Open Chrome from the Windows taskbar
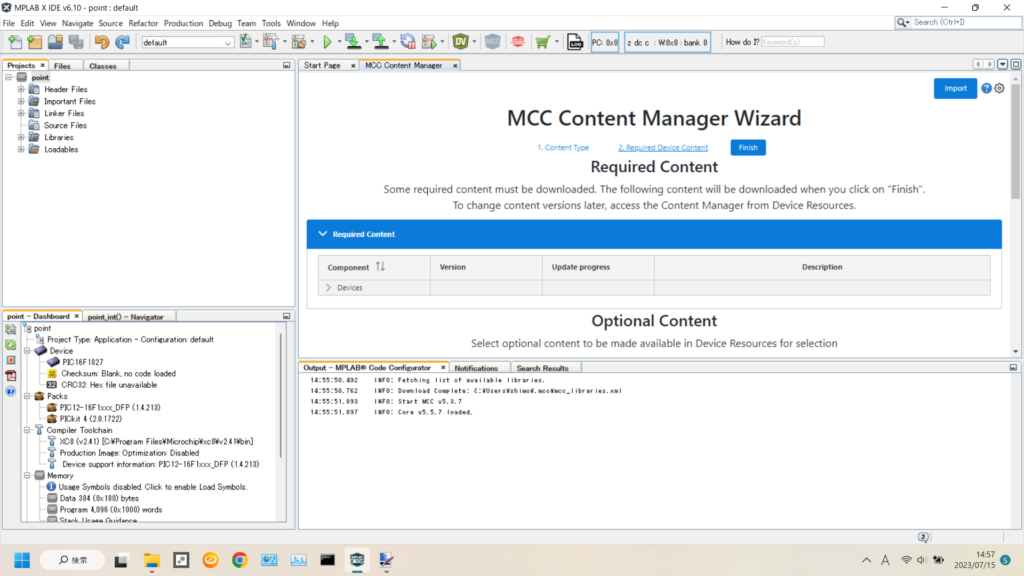Viewport: 1024px width, 576px height. point(239,560)
